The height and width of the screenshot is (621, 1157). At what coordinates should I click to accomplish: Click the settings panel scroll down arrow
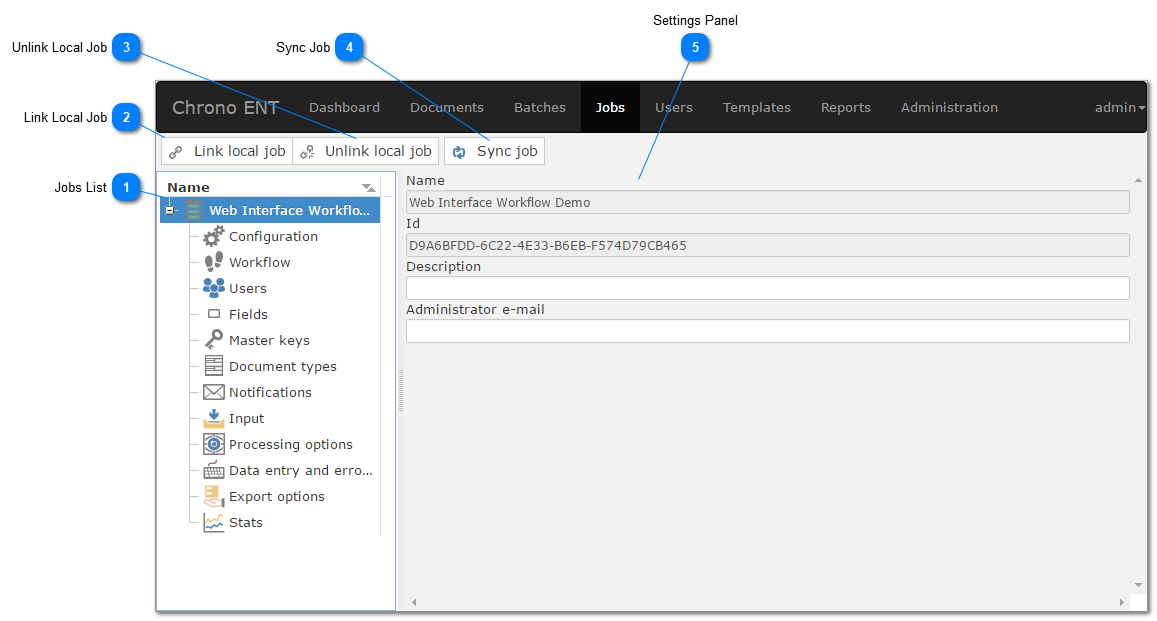point(1138,585)
